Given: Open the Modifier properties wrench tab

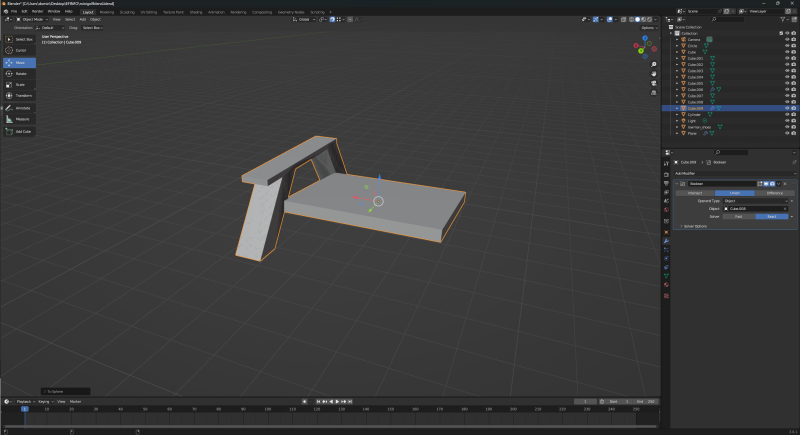Looking at the screenshot, I should point(666,241).
